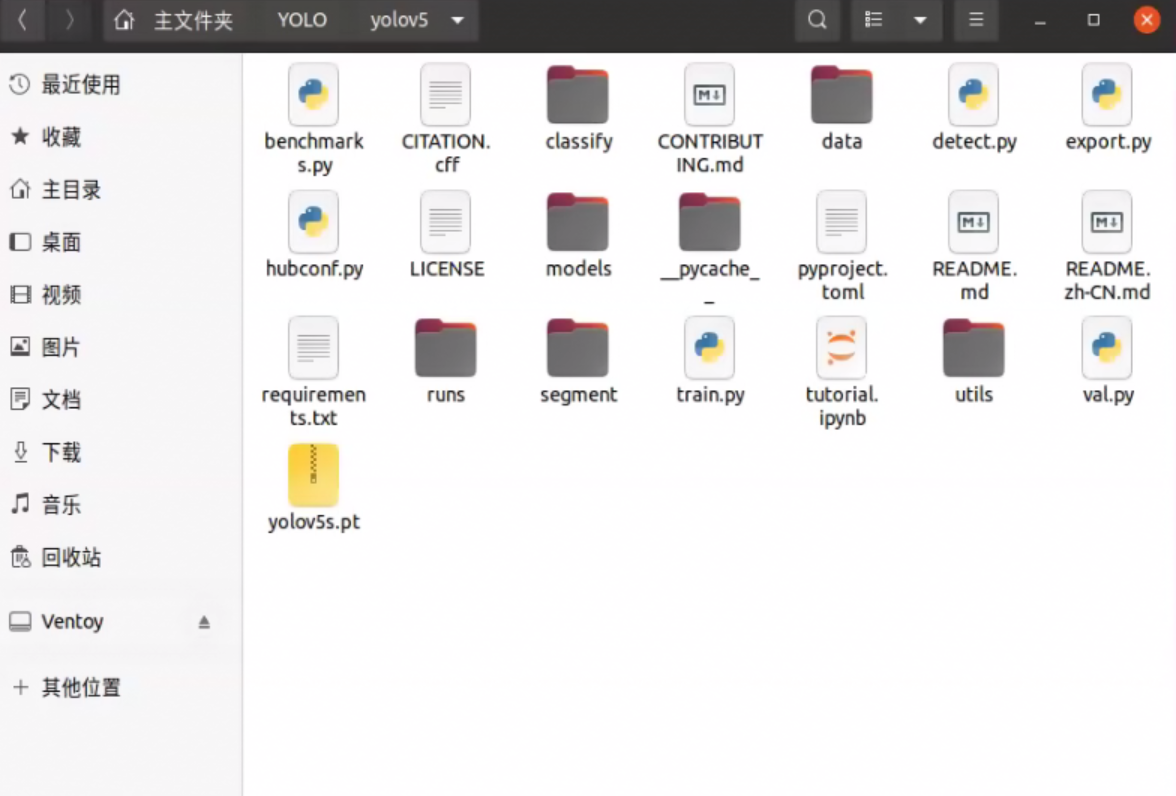Open the runs folder

(446, 348)
